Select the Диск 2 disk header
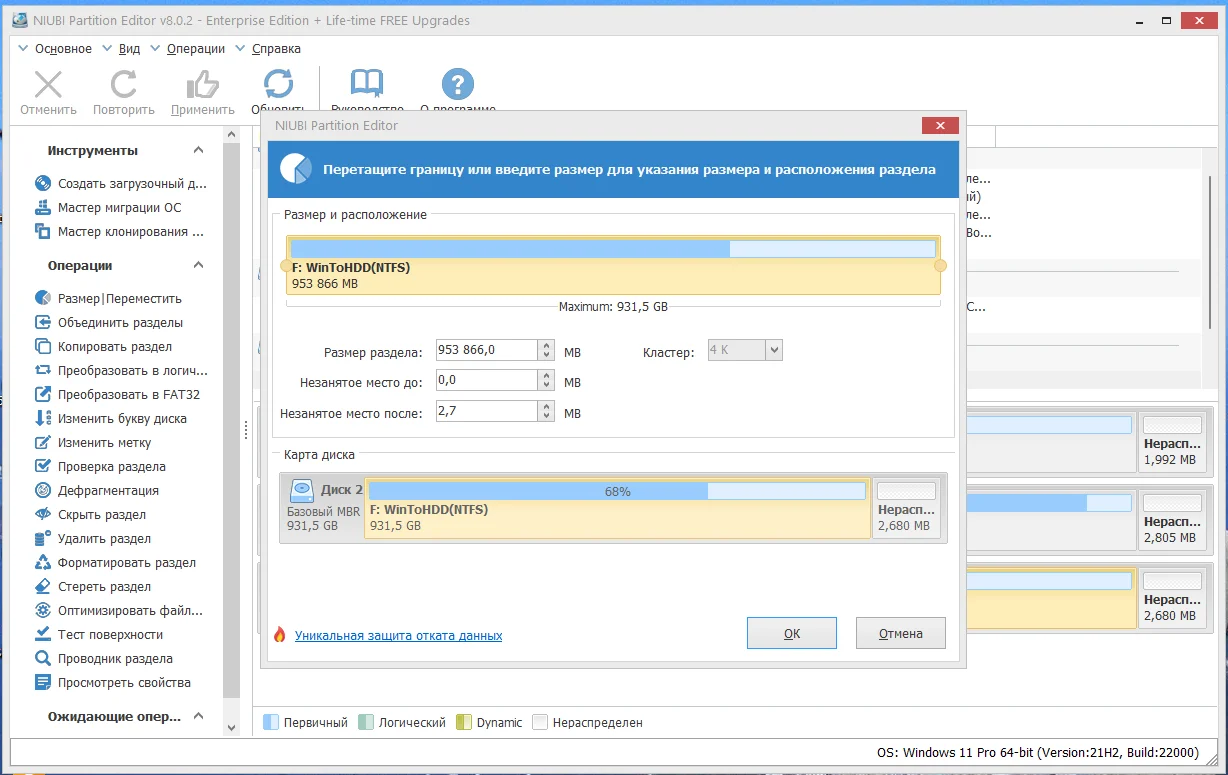 [323, 508]
